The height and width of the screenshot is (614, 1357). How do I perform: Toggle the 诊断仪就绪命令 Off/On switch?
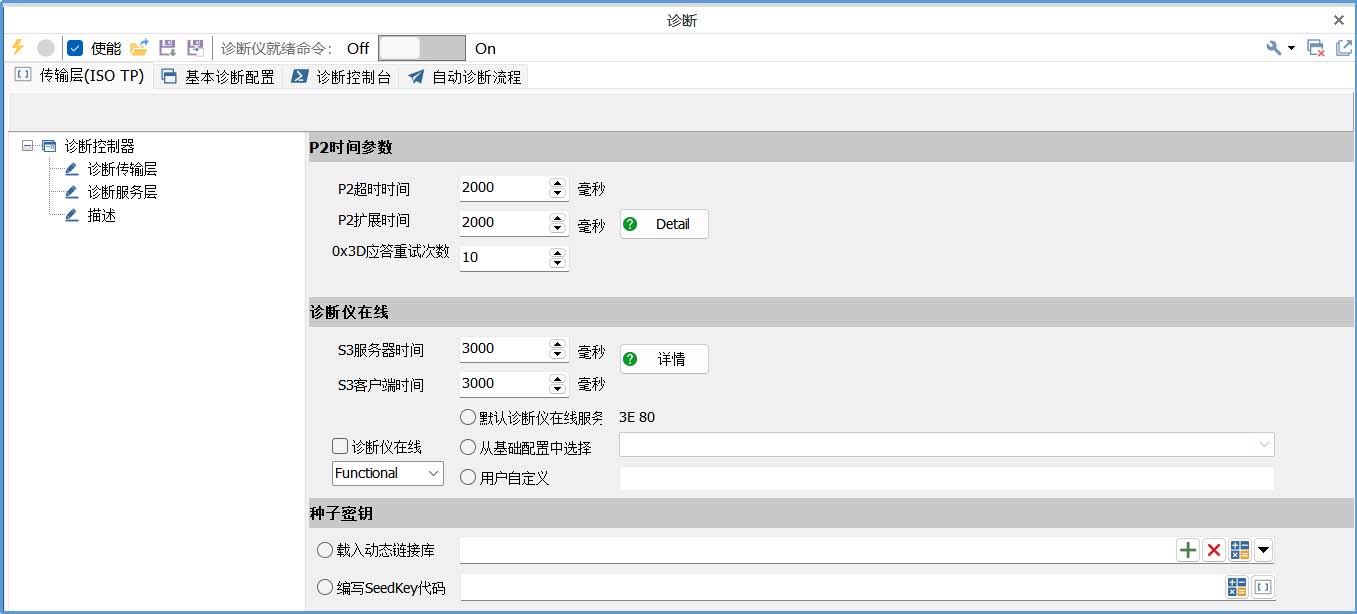pyautogui.click(x=421, y=48)
